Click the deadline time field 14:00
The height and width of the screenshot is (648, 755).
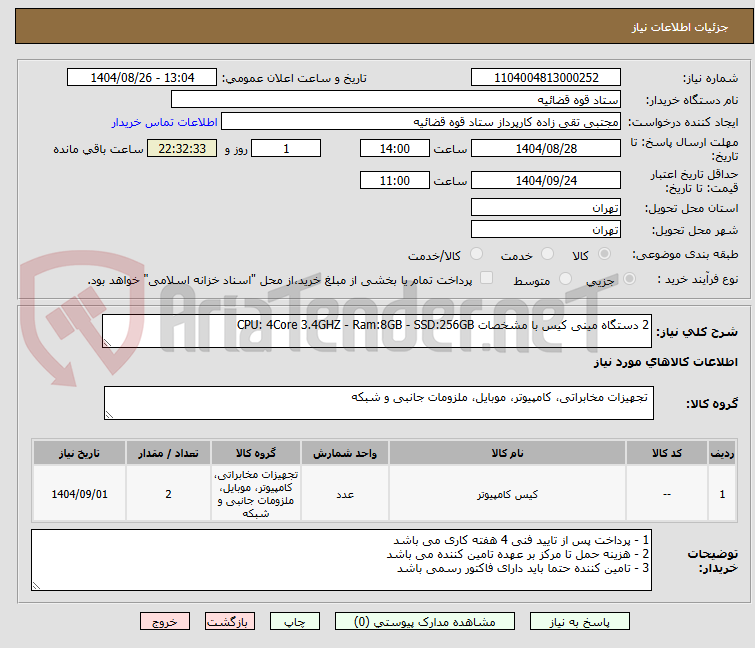(x=395, y=148)
